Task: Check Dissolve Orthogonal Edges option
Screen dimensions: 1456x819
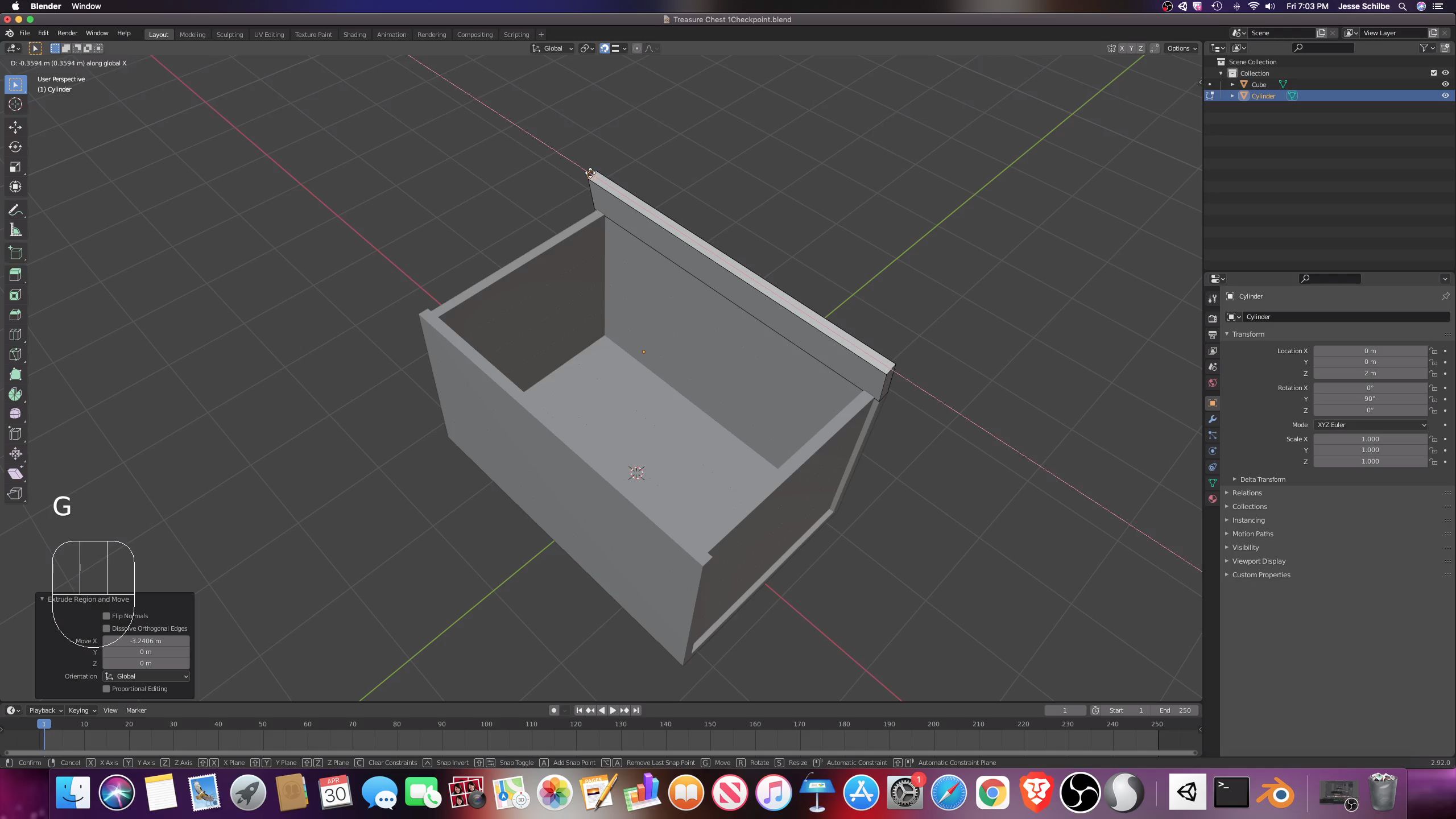Action: (x=106, y=628)
